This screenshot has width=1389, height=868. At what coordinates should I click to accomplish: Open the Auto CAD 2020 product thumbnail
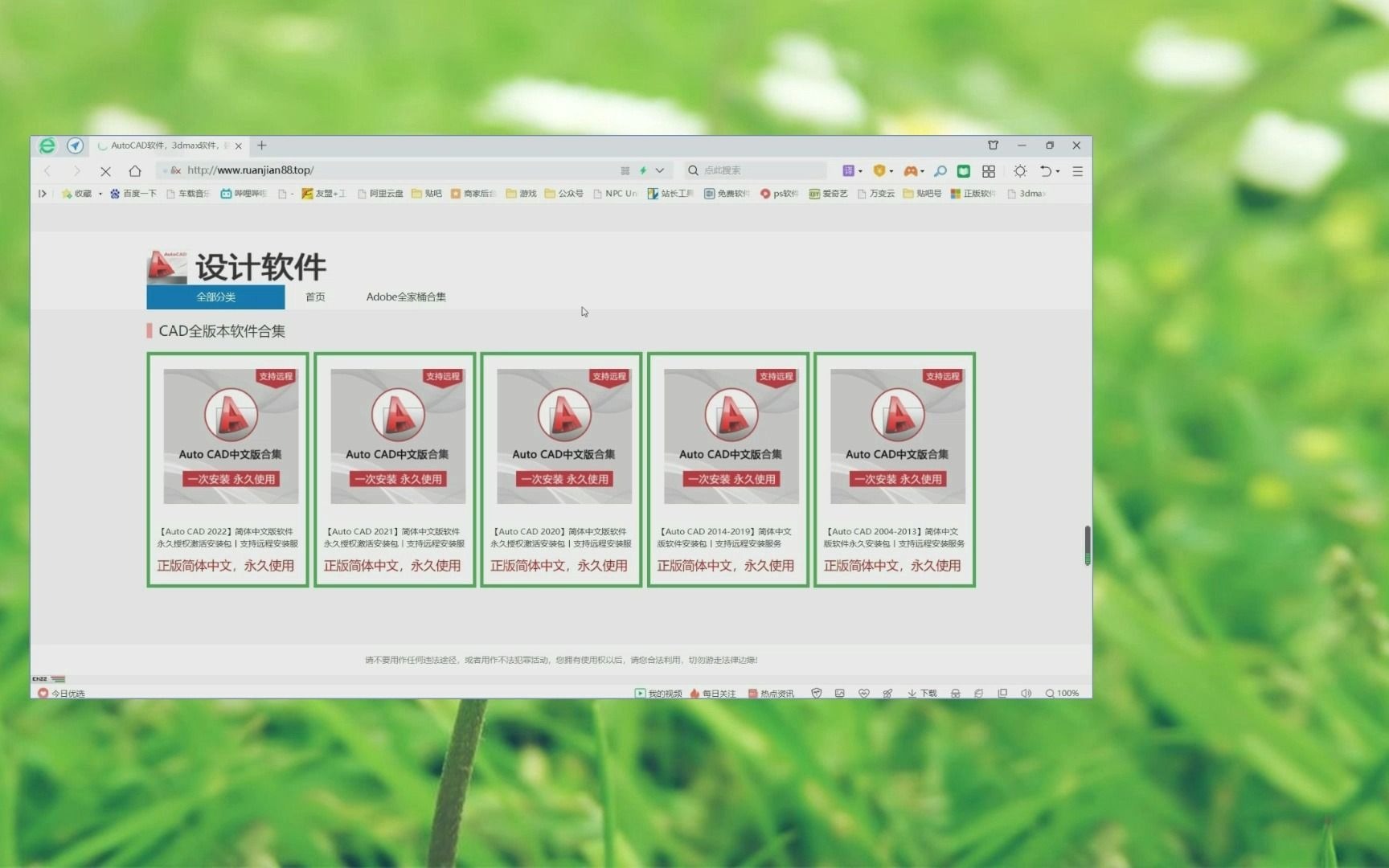(x=564, y=436)
